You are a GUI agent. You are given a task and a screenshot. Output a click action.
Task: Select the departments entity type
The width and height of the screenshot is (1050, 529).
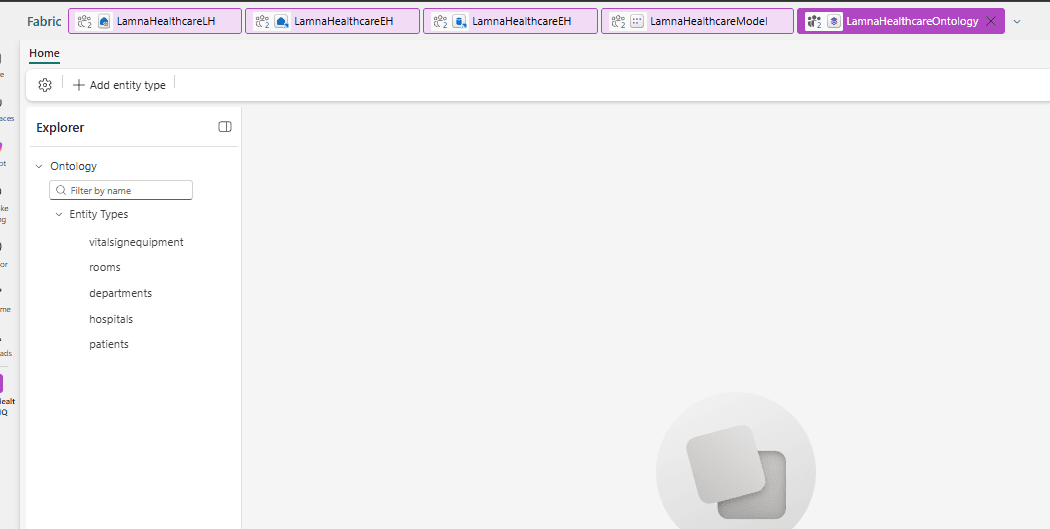click(121, 293)
